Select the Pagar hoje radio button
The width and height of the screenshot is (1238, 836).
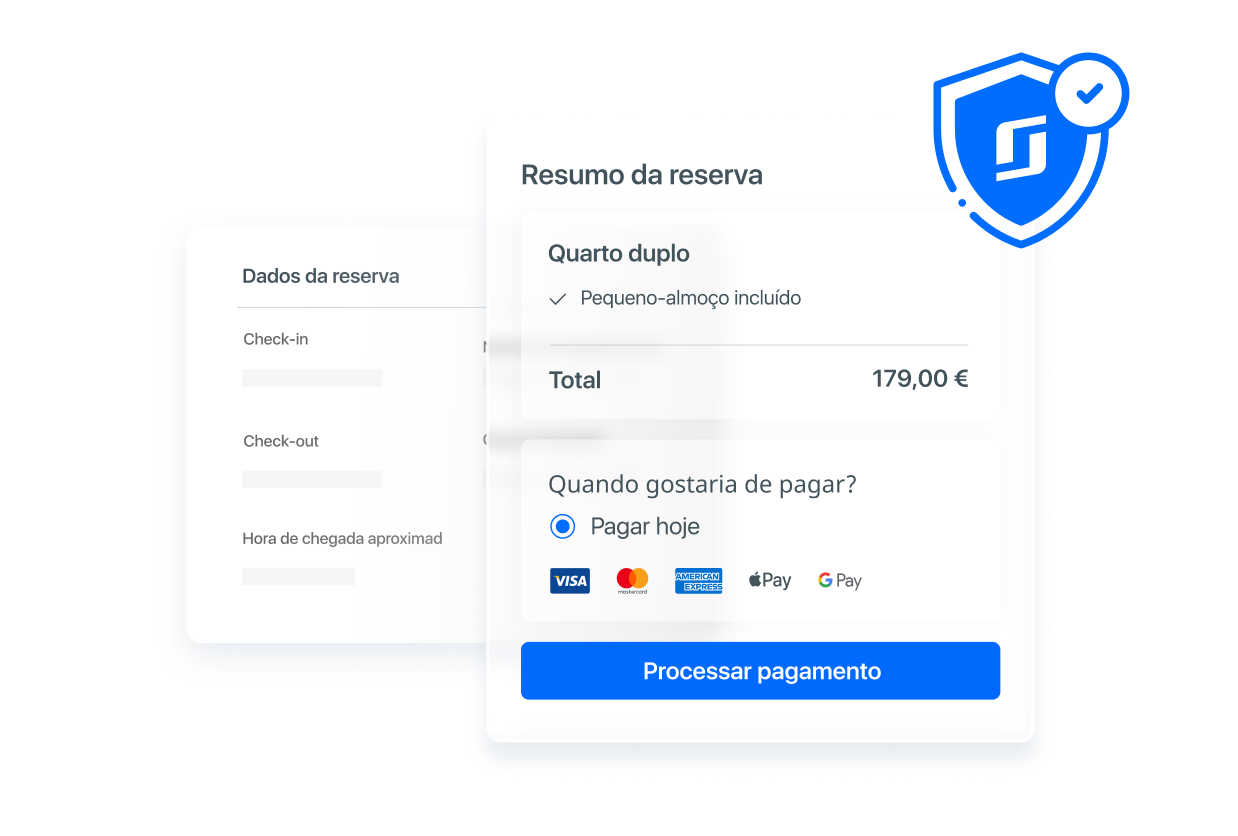(563, 526)
